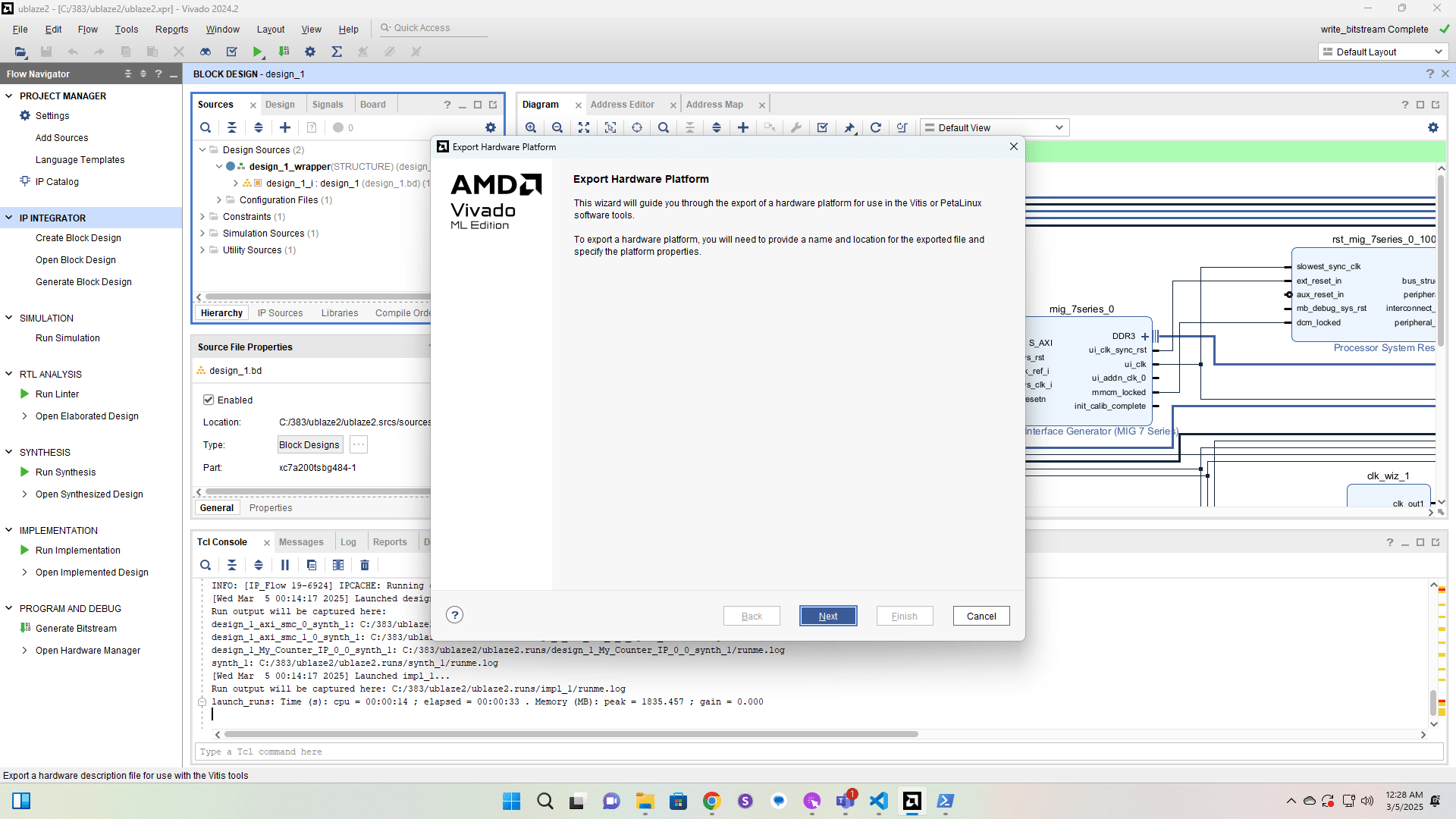Expand the Constraints tree node
Viewport: 1456px width, 819px height.
click(202, 217)
